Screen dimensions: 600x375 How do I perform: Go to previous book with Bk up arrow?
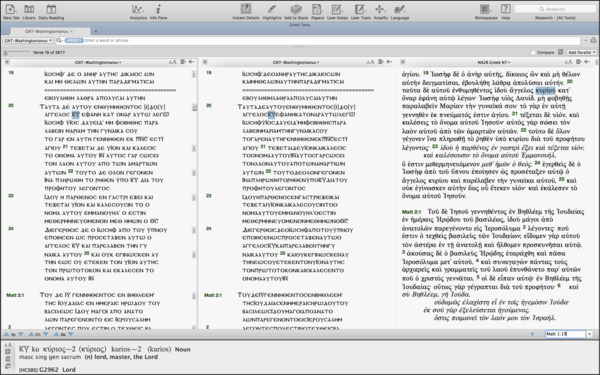click(56, 334)
